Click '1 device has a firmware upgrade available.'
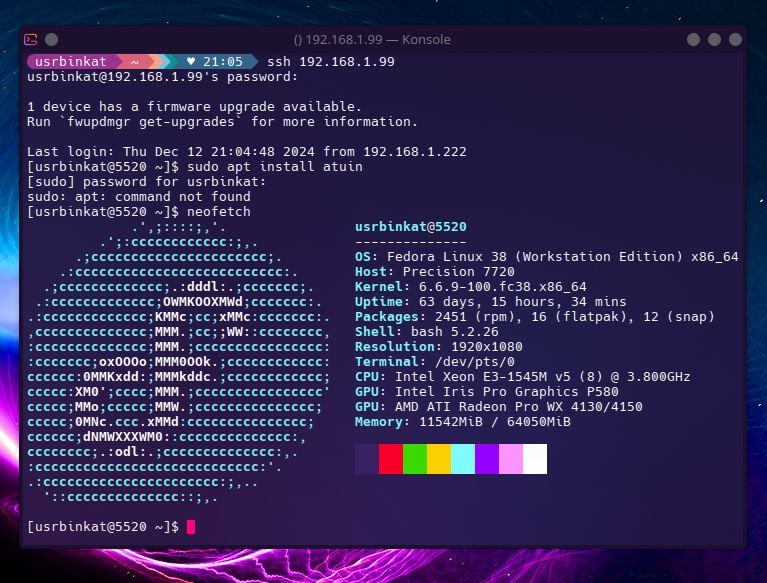 194,107
